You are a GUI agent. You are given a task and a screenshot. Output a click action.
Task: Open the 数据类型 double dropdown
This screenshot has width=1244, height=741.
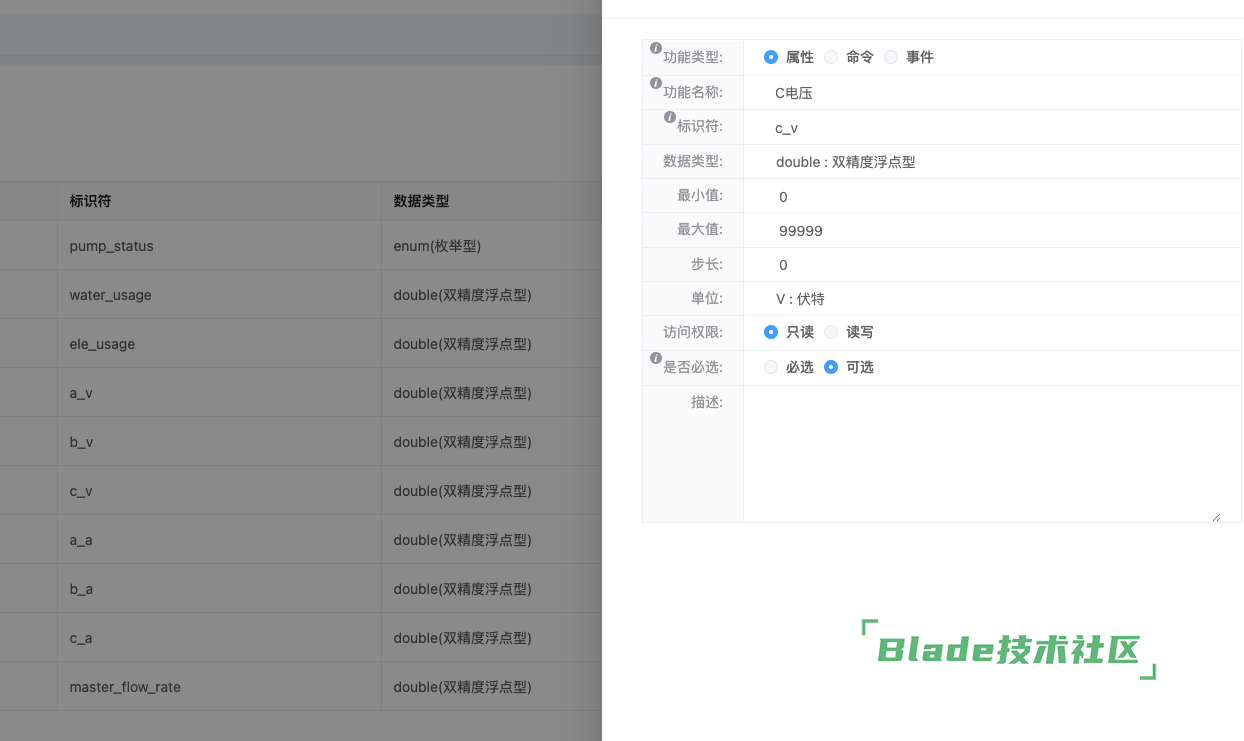(x=990, y=162)
